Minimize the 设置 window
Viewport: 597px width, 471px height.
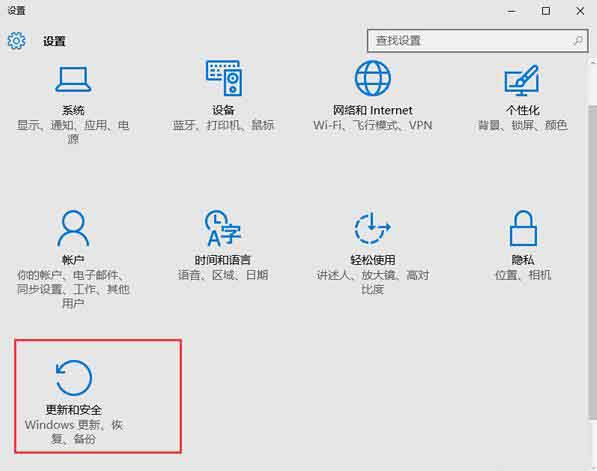(512, 11)
